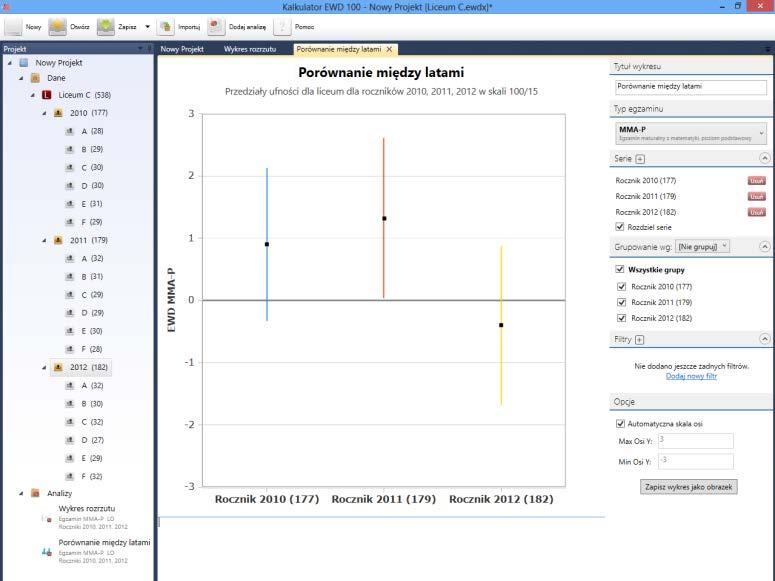Click the Nowy Projekt root icon in tree
Viewport: 775px width, 581px height.
click(24, 63)
